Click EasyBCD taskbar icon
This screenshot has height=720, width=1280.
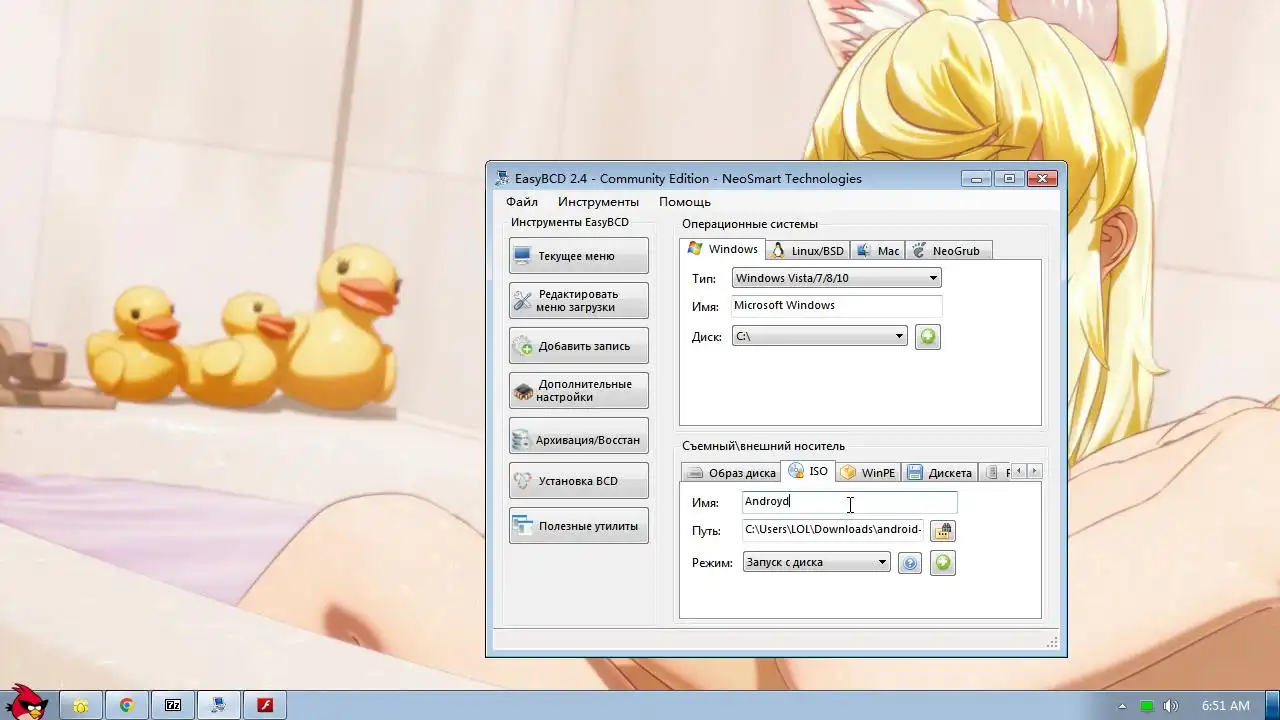point(219,705)
